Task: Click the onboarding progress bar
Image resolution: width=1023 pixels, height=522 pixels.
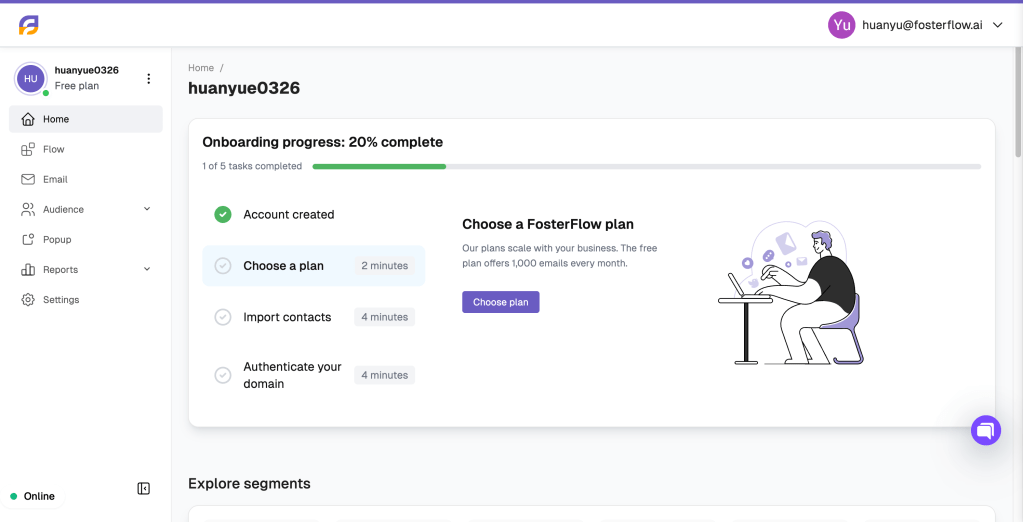Action: tap(647, 166)
